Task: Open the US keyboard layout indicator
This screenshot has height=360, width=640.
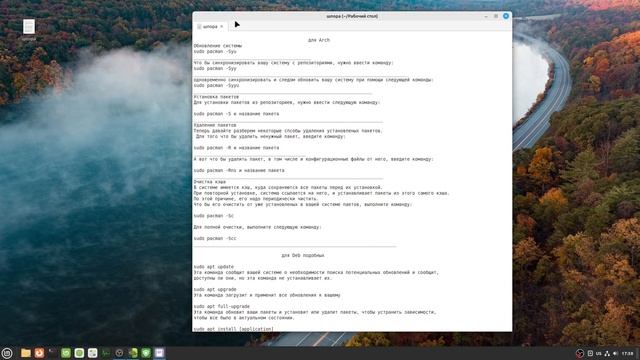Action: (x=598, y=353)
